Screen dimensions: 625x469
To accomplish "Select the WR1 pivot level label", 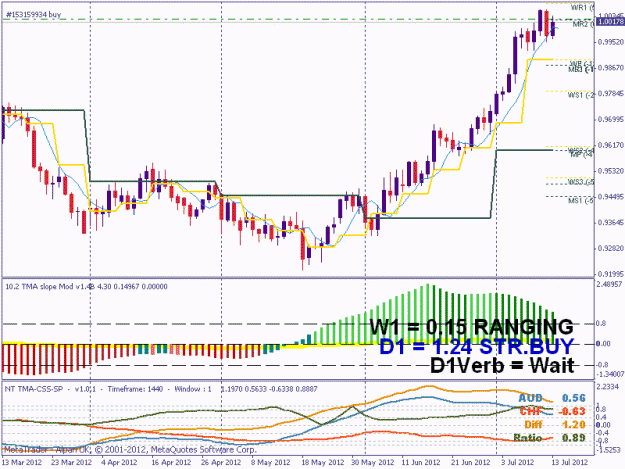I will (x=582, y=8).
